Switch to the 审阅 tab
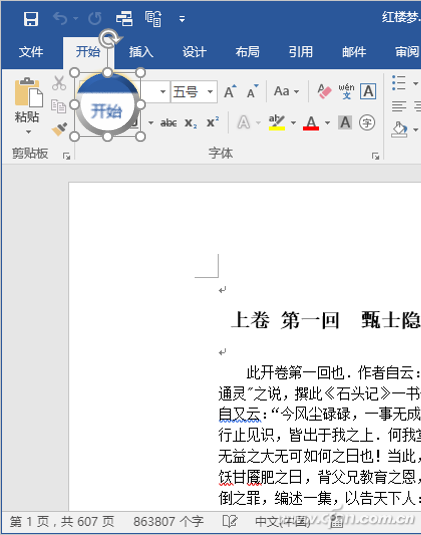 point(407,52)
